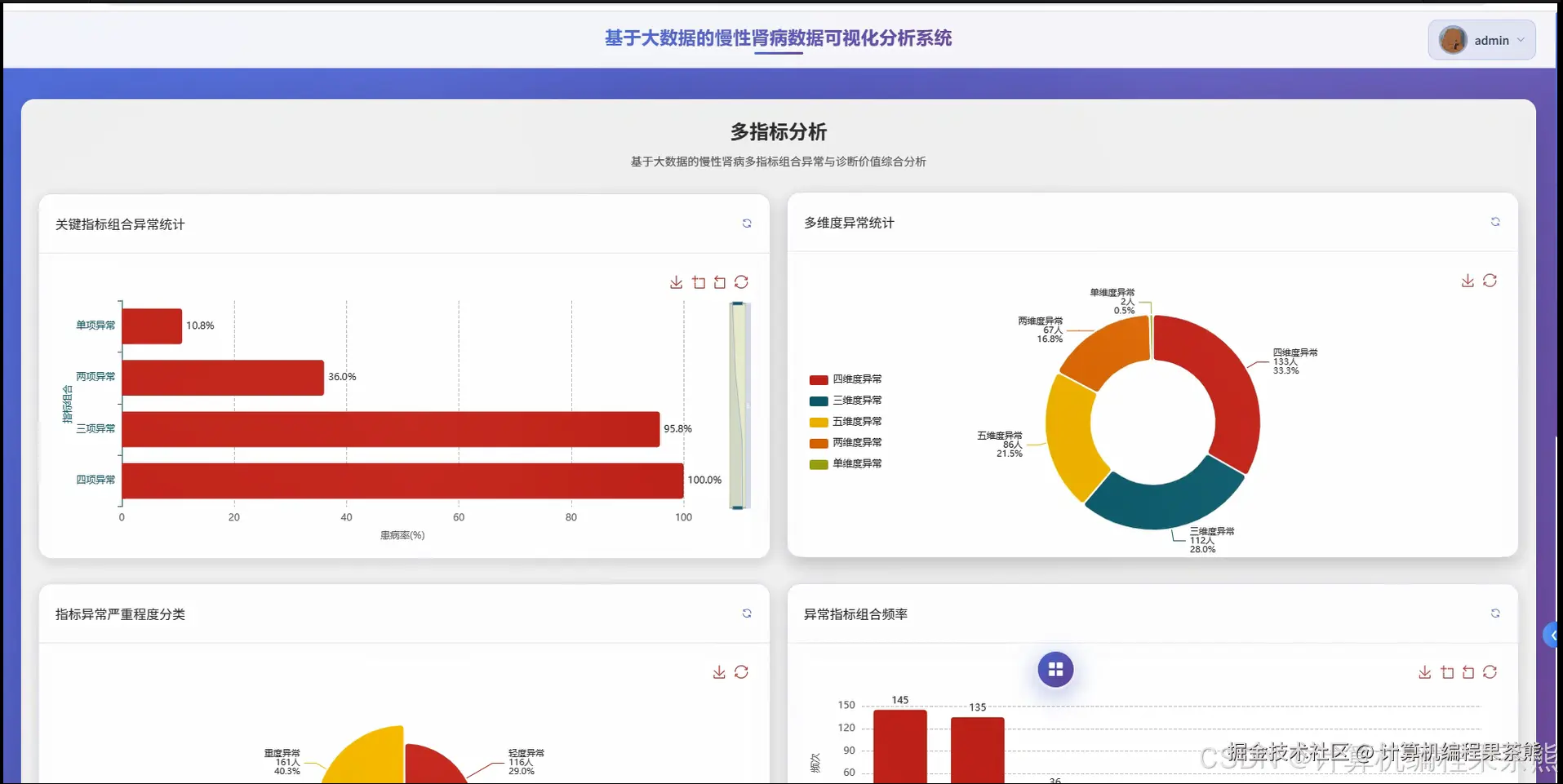
Task: Click the 单维度异常 2人 0.5% callout label
Action: click(x=1112, y=301)
